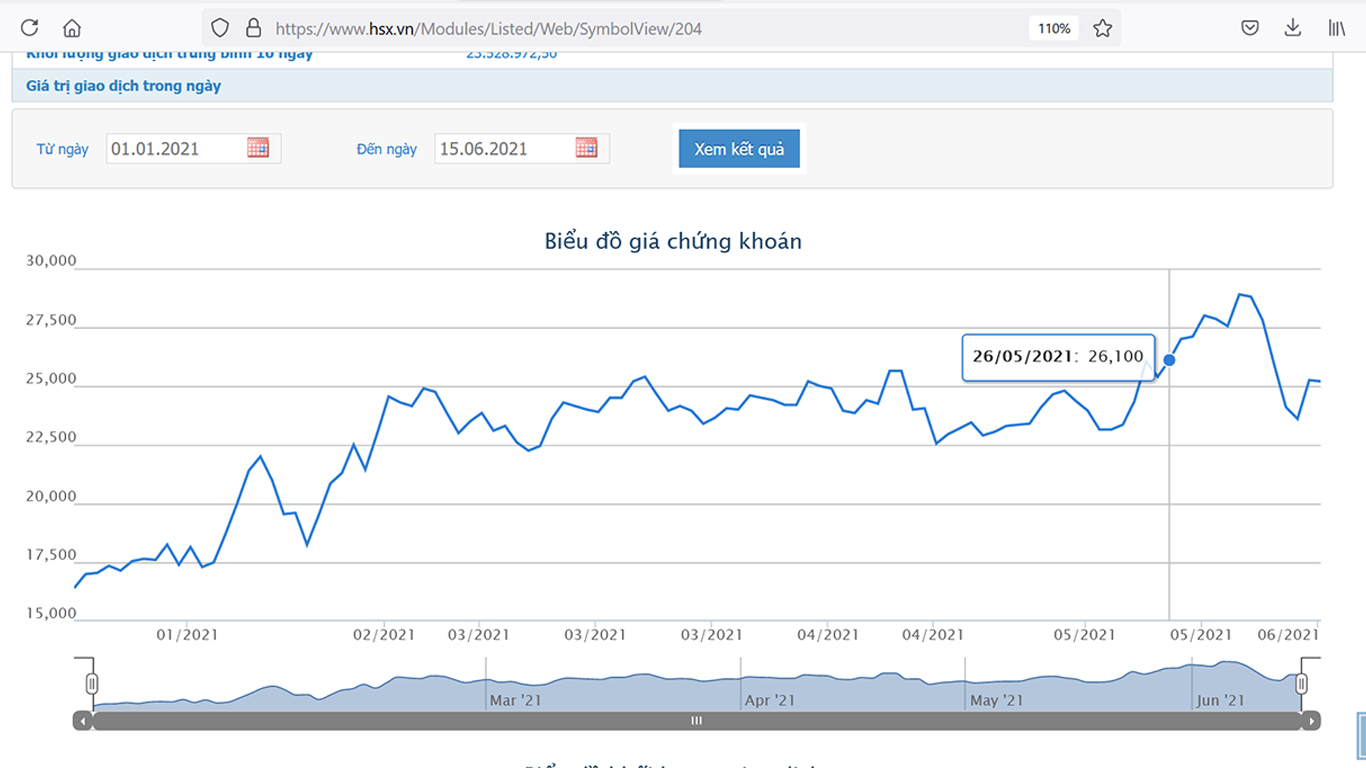Bookmark this page with the star icon
The width and height of the screenshot is (1366, 768).
(x=1102, y=28)
